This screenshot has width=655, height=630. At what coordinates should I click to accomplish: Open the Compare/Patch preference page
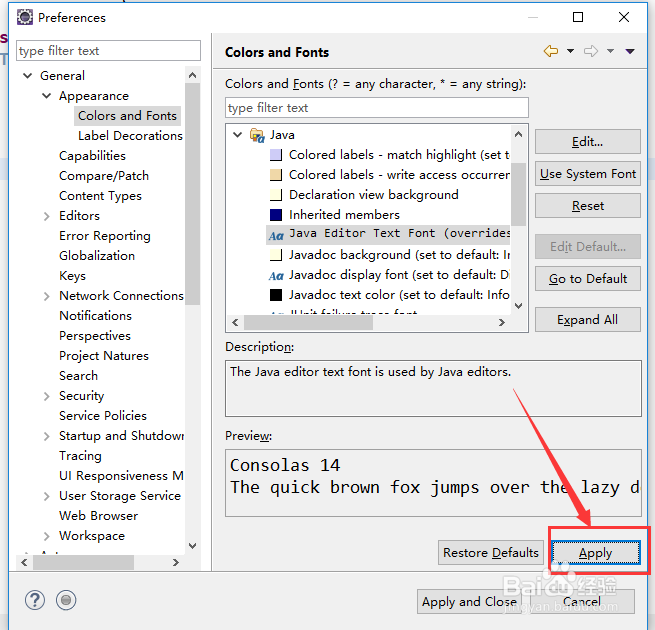click(x=104, y=176)
